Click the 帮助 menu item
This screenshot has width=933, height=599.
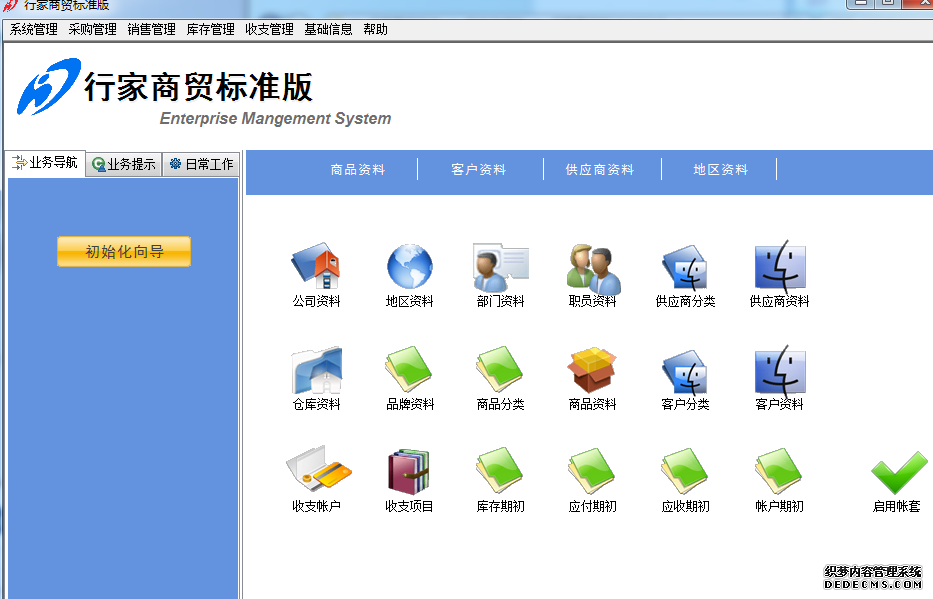point(376,29)
